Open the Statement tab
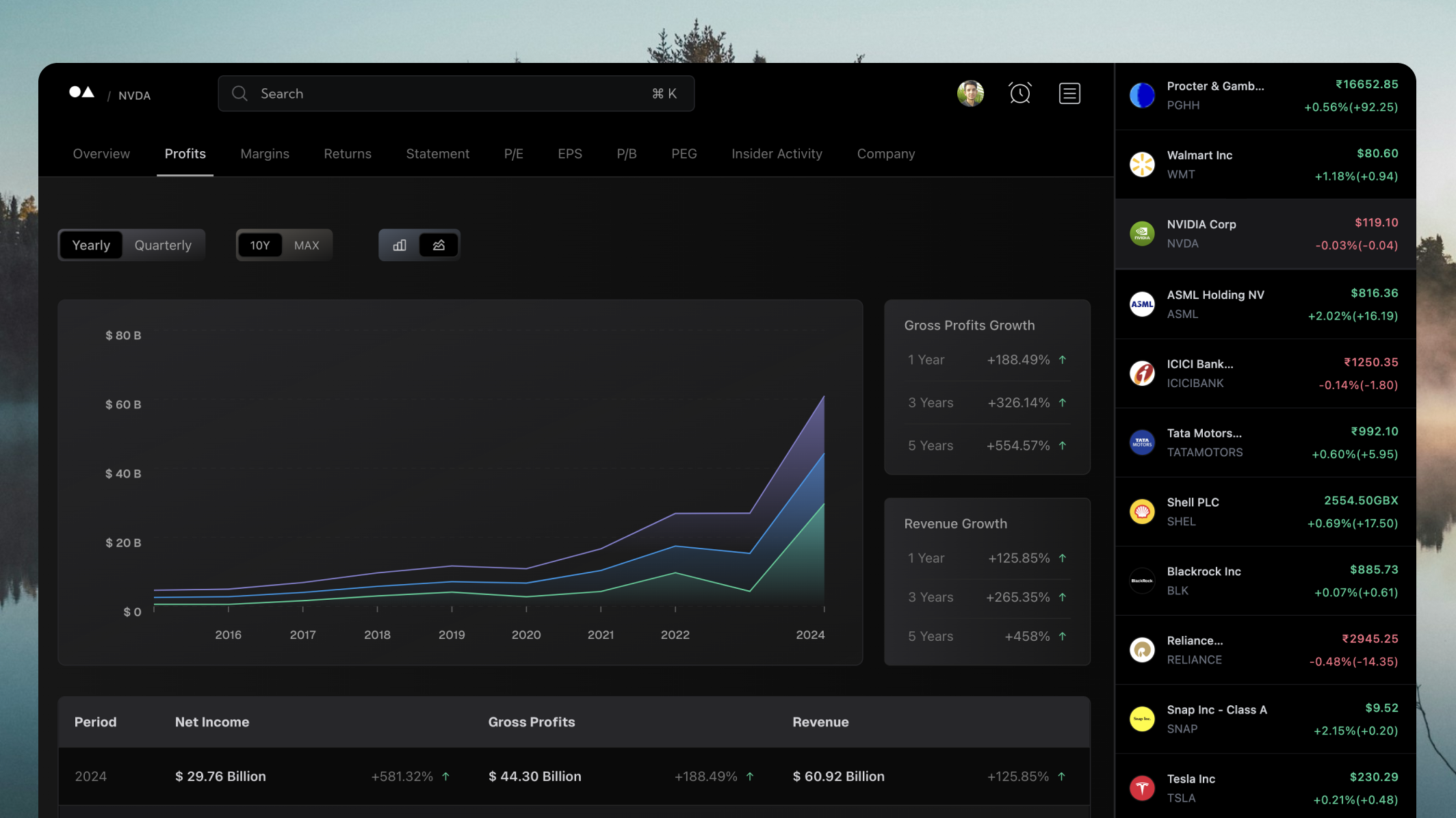 tap(438, 154)
